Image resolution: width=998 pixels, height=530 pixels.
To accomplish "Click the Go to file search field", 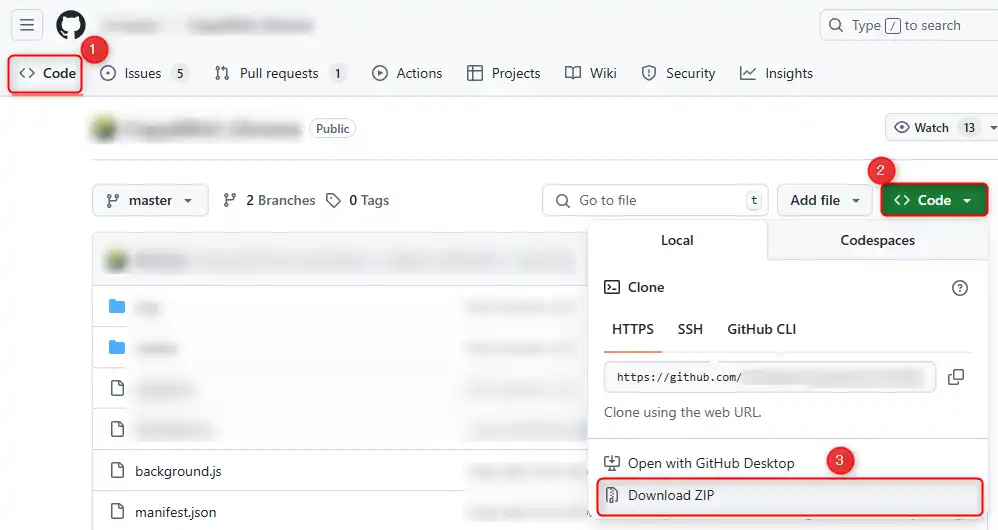I will [657, 201].
